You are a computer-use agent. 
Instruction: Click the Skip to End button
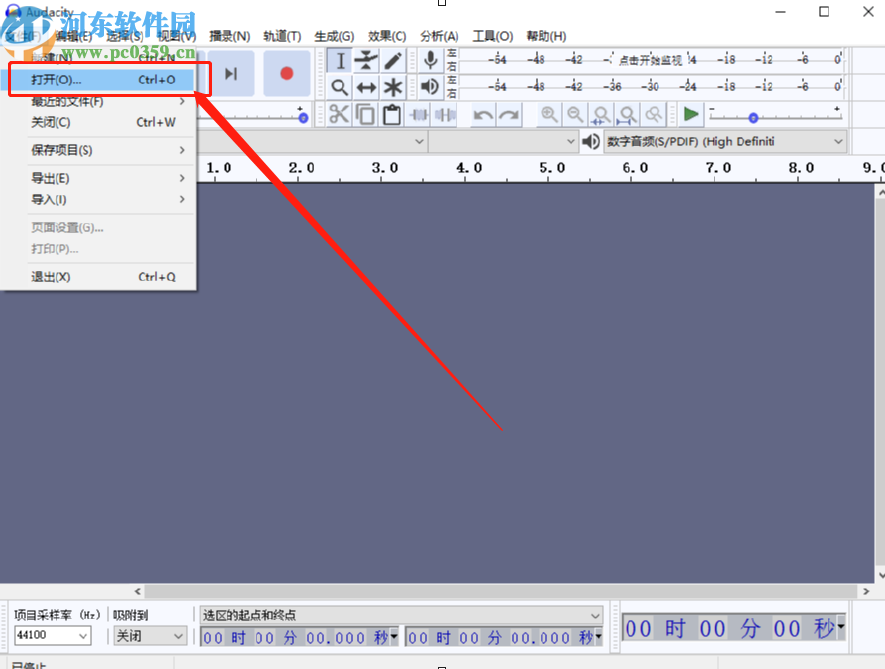point(231,73)
